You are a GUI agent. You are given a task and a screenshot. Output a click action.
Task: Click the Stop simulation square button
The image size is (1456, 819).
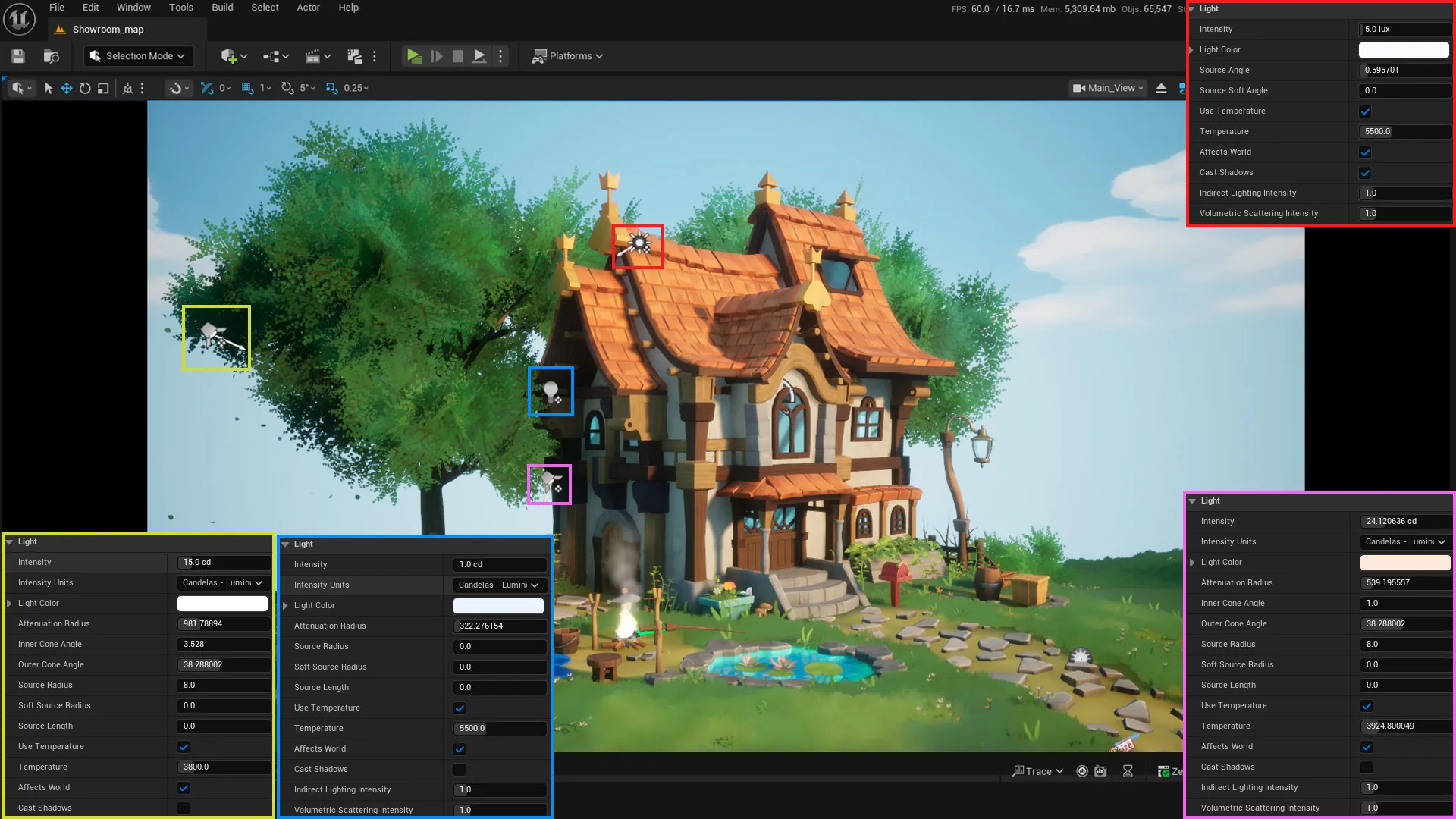(458, 56)
